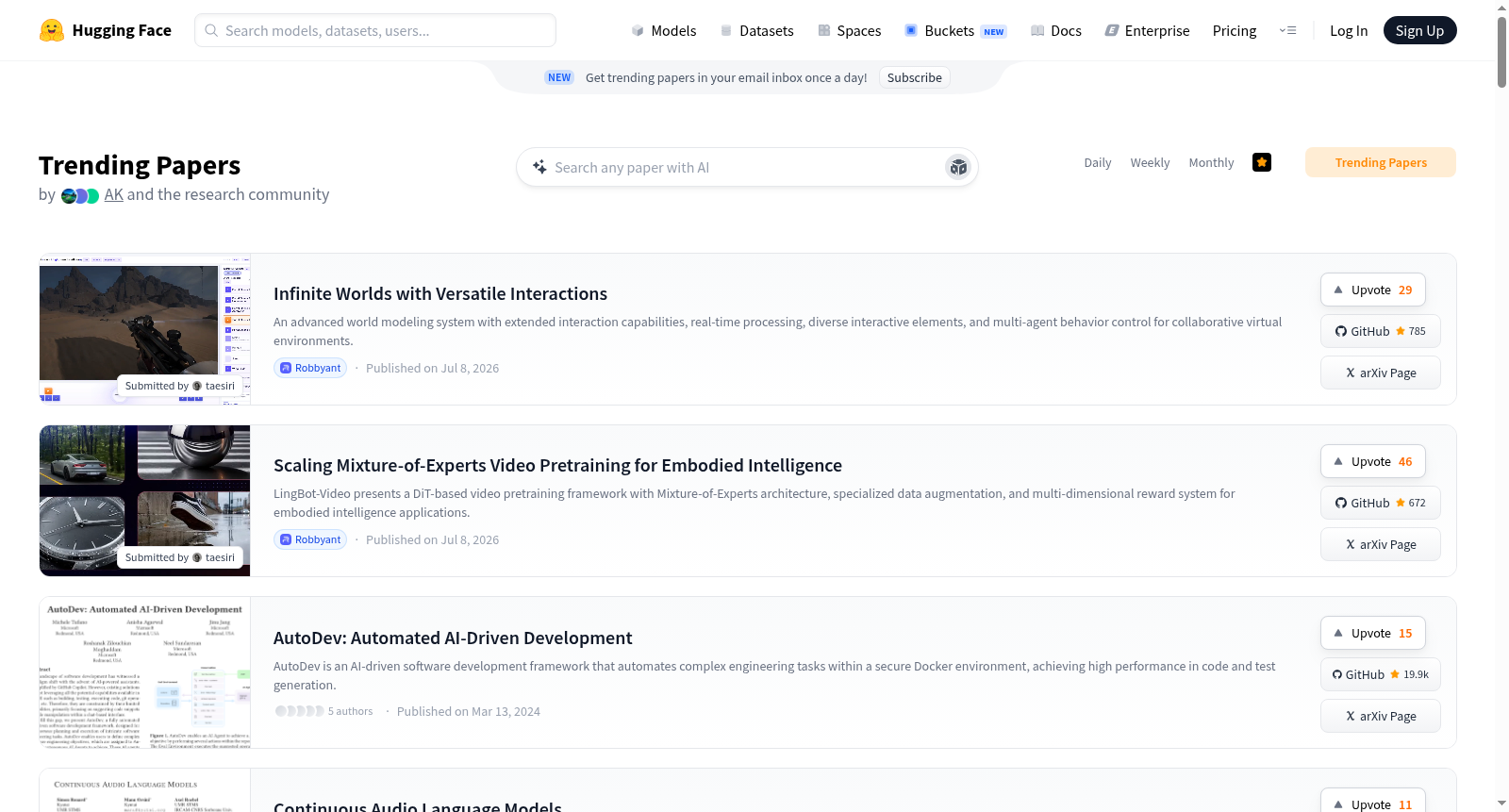Click the scrollbar down arrow
This screenshot has height=812, width=1509.
(1501, 804)
